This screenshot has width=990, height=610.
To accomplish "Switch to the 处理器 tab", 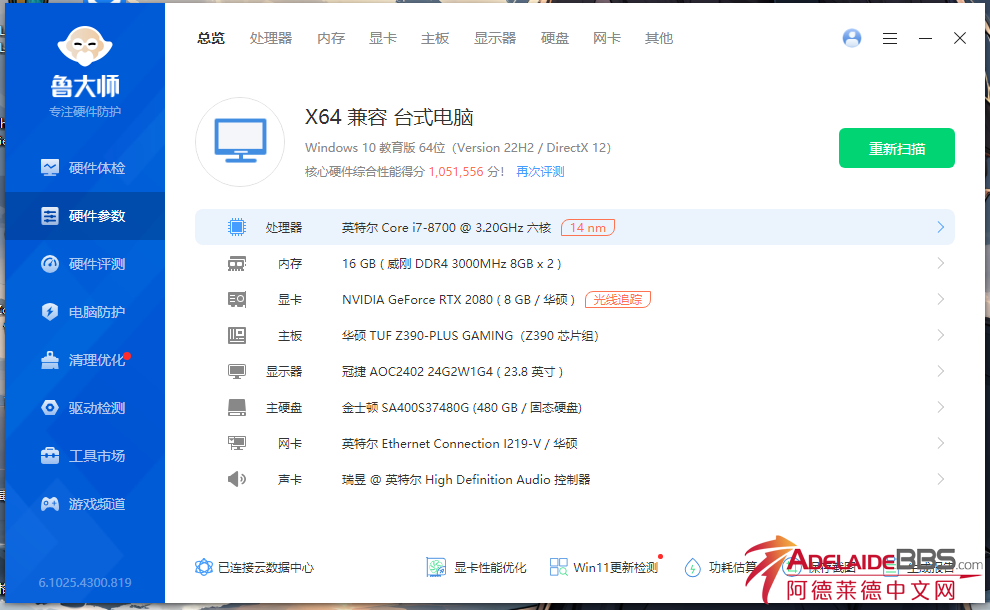I will coord(271,38).
